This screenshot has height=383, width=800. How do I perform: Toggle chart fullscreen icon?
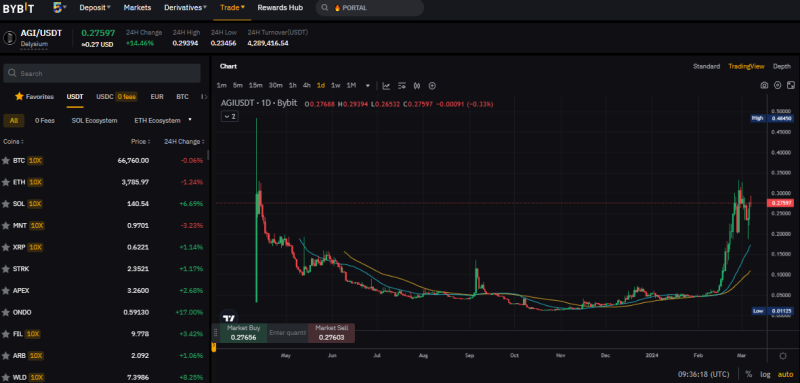pos(791,85)
